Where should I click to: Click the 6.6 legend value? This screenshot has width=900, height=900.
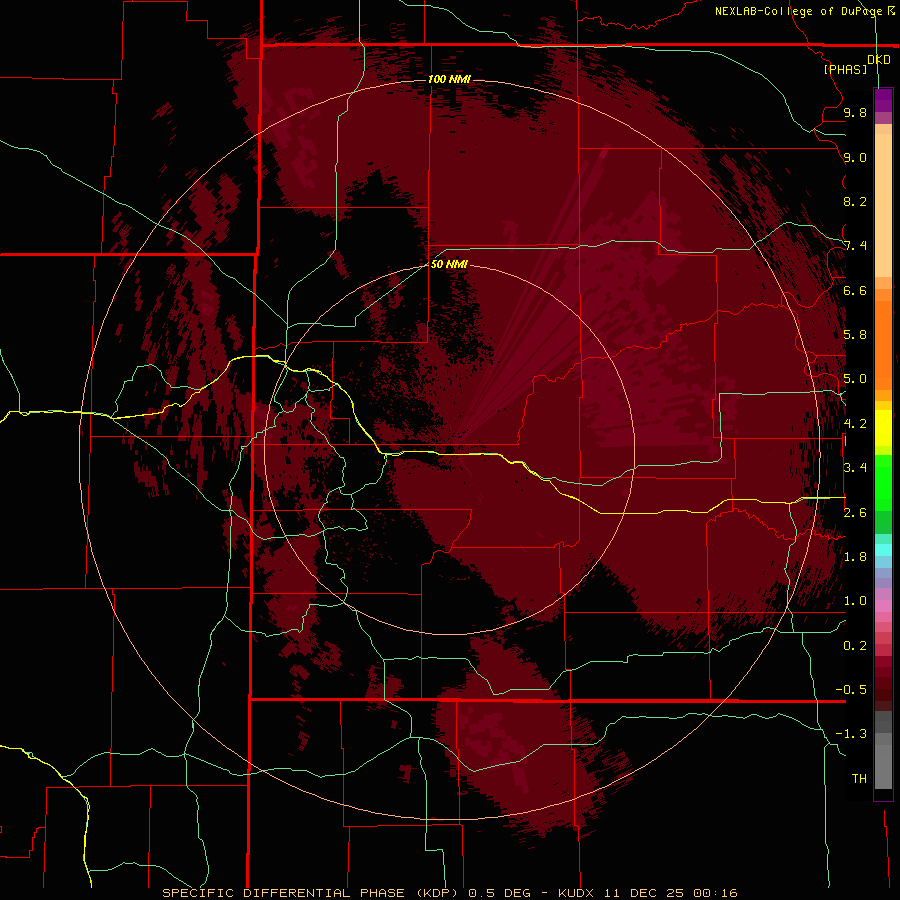855,290
